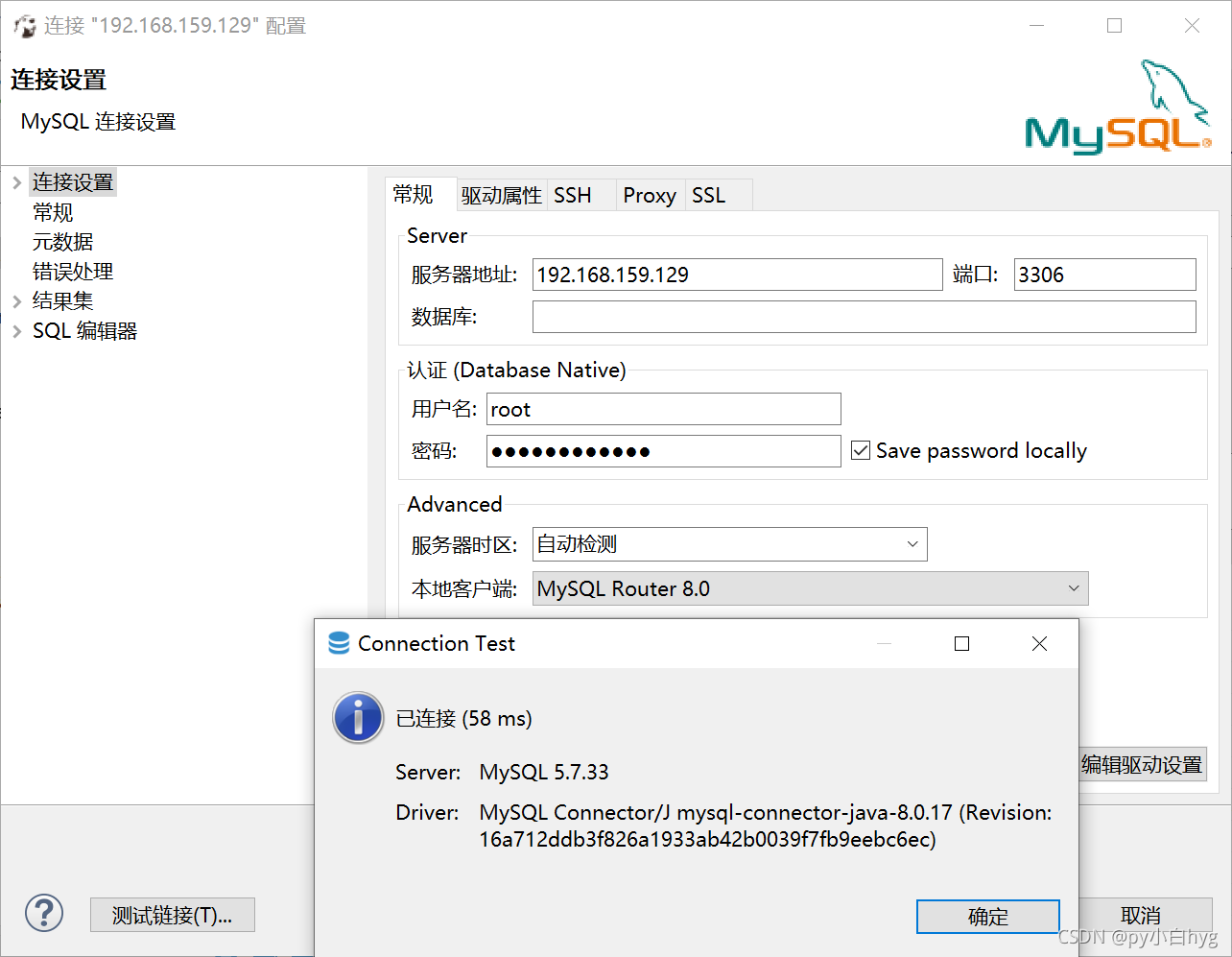Image resolution: width=1232 pixels, height=957 pixels.
Task: Select 错误处理 in the left tree
Action: pyautogui.click(x=73, y=272)
